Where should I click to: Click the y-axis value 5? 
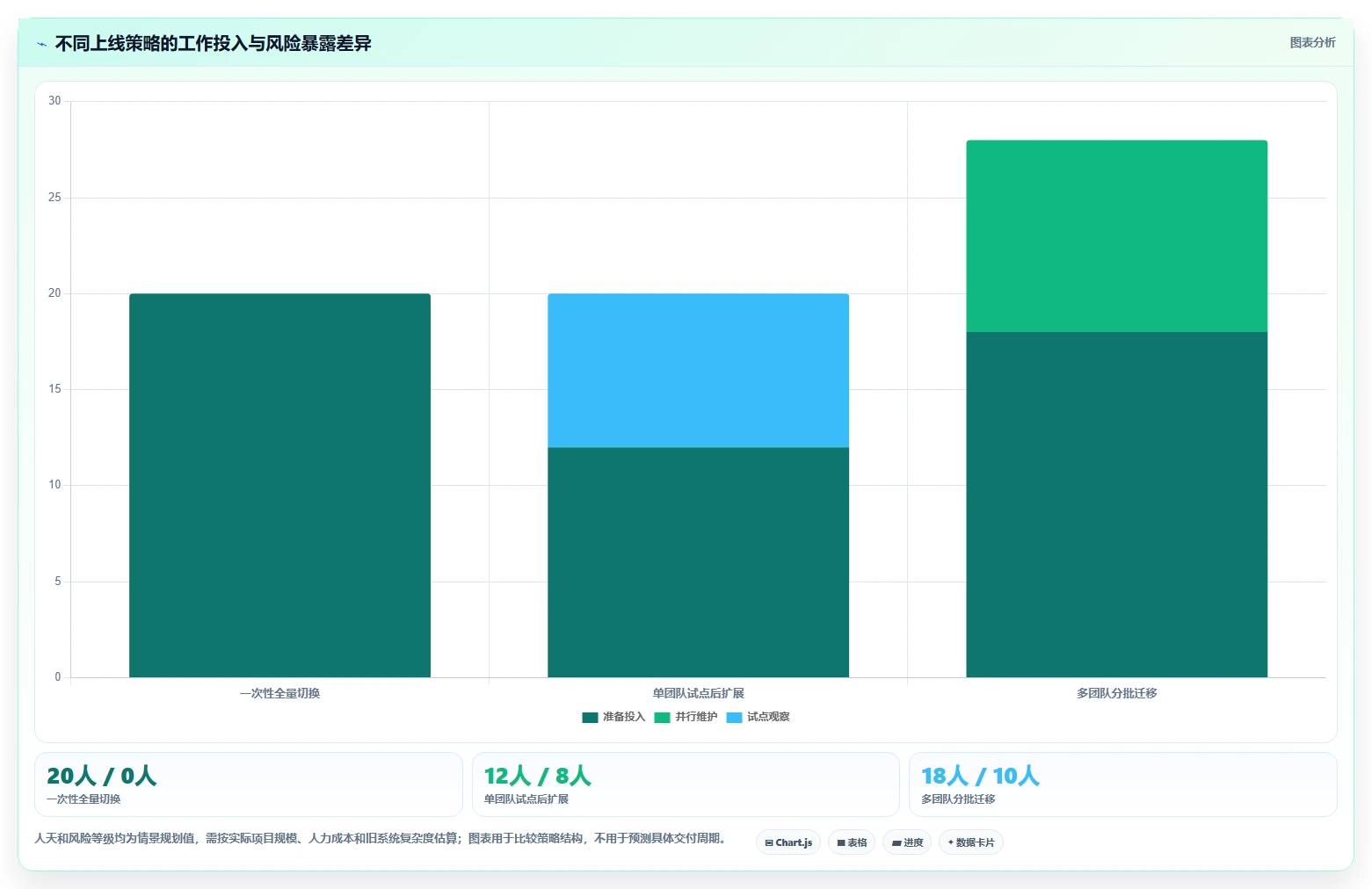[x=58, y=582]
